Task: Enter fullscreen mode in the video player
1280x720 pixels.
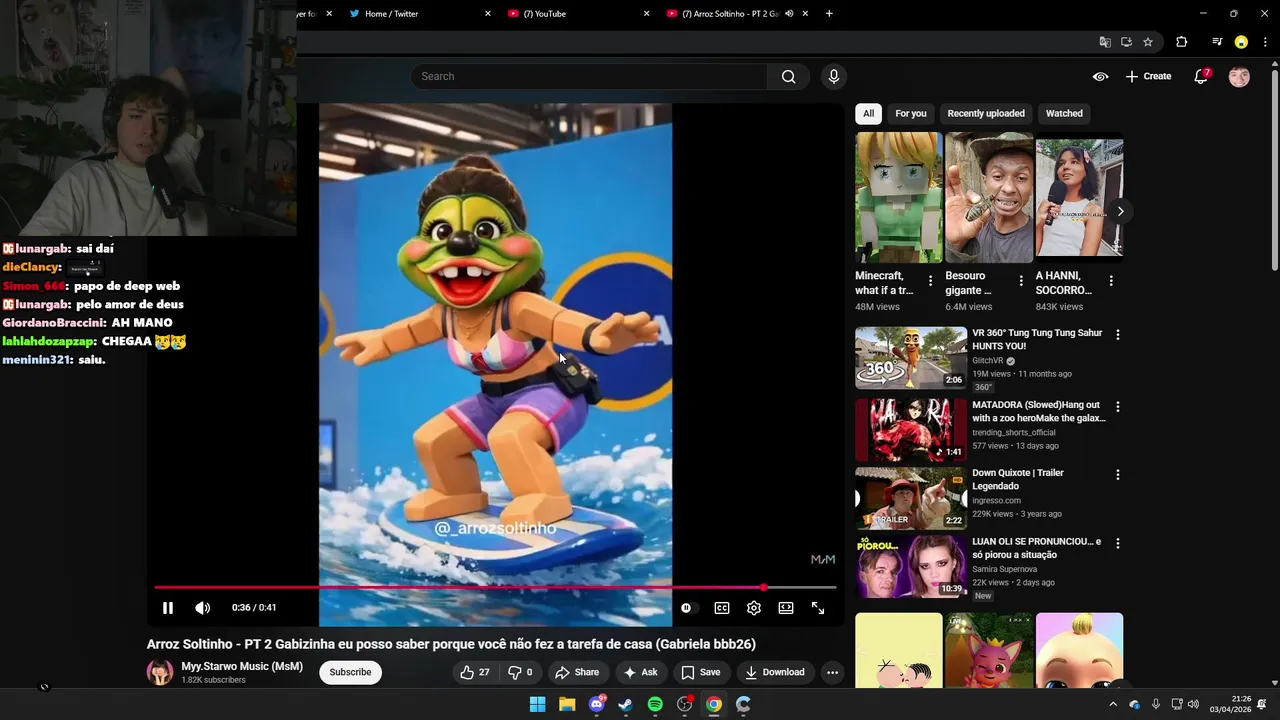Action: (818, 608)
